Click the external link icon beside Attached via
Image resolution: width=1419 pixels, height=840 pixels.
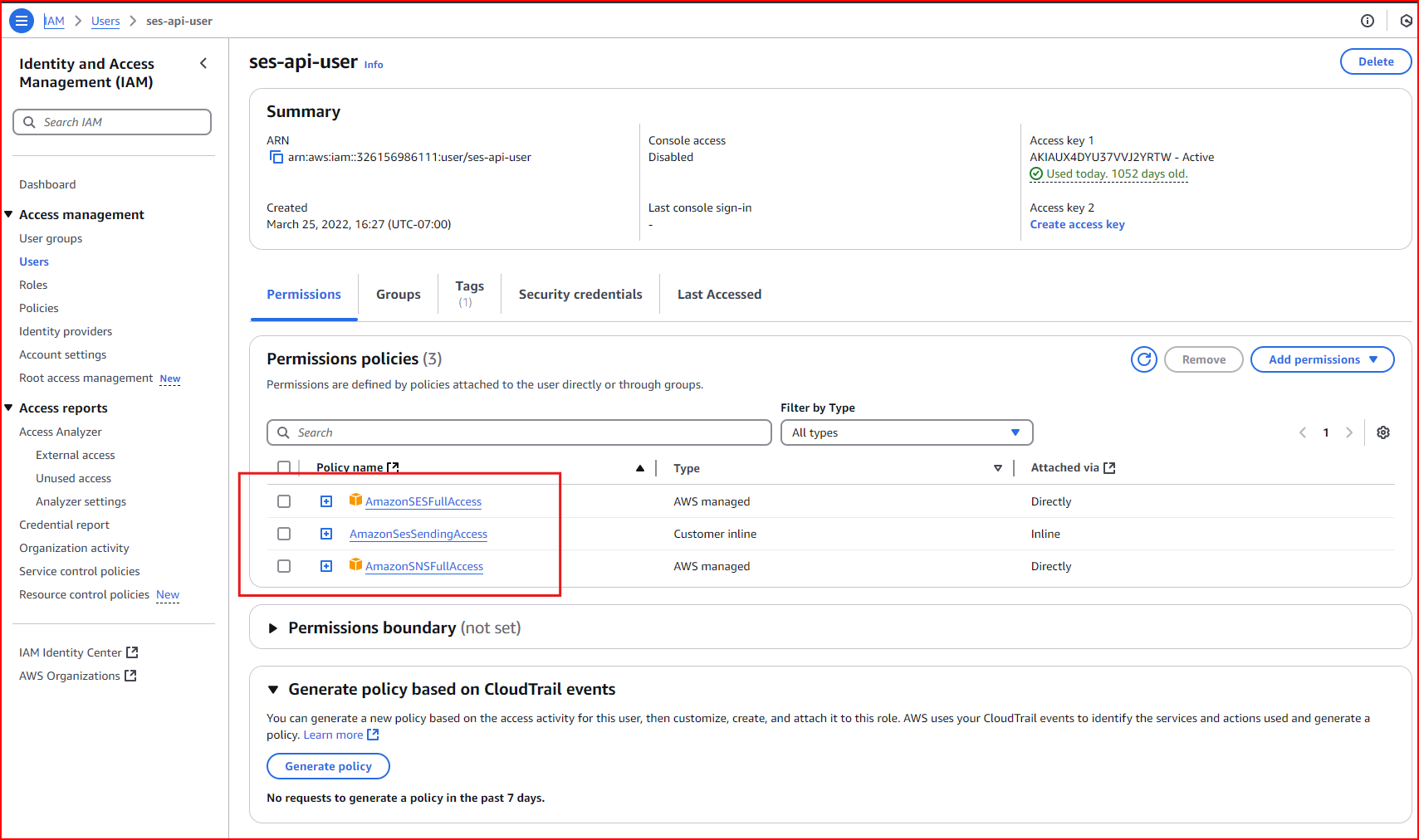tap(1109, 468)
